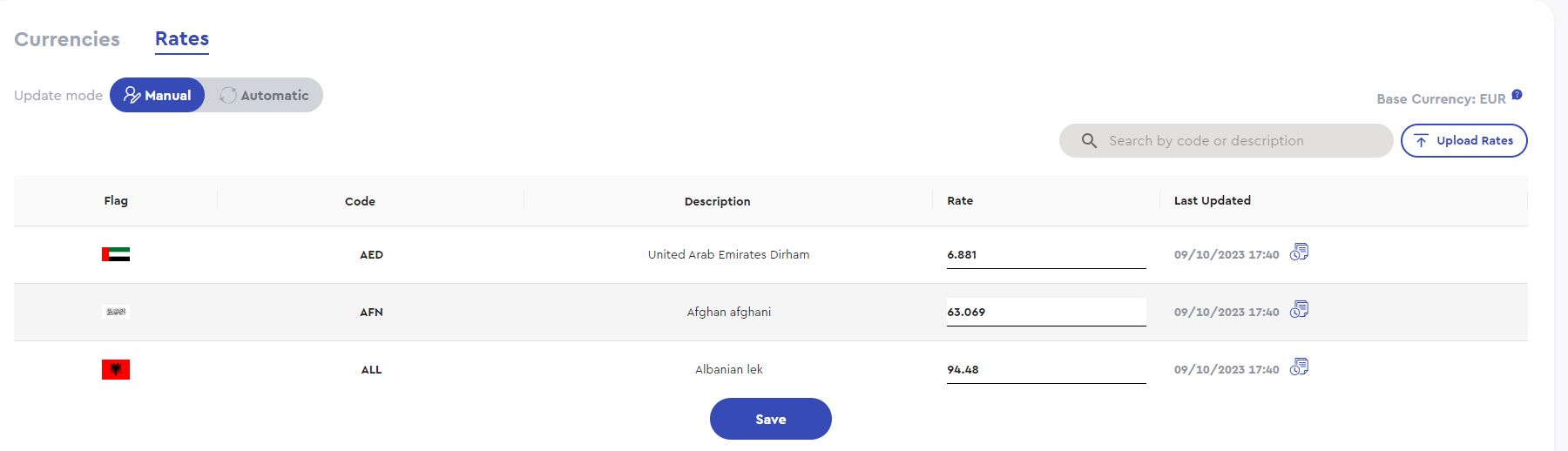The image size is (1568, 451).
Task: Open rate history icon for AED row
Action: click(x=1299, y=252)
